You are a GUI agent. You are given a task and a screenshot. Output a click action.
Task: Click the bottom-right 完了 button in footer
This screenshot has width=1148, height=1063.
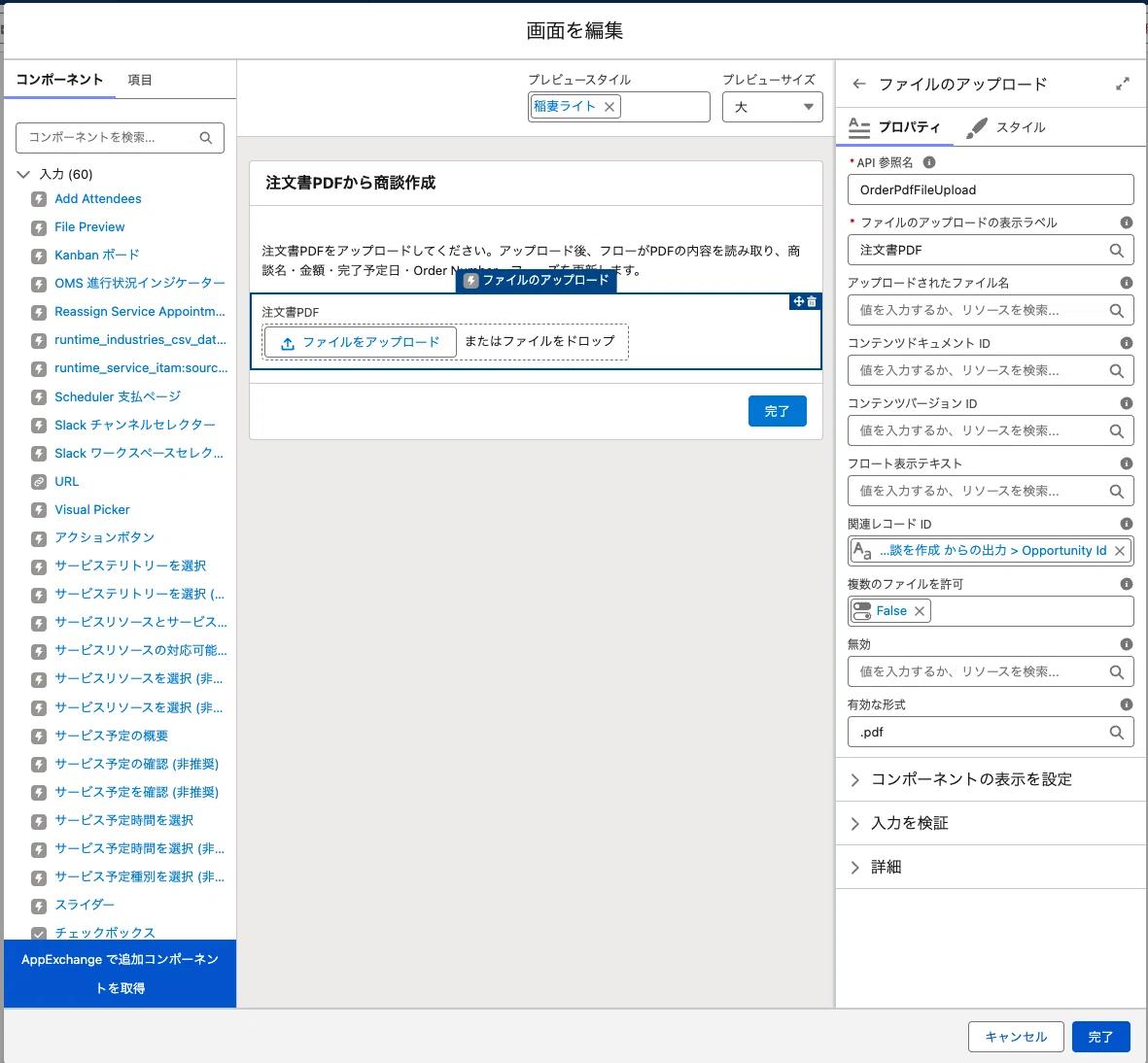[x=1100, y=1038]
